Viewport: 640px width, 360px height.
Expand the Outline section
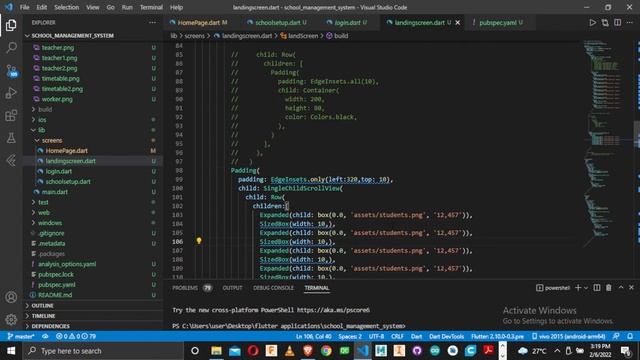pyautogui.click(x=93, y=305)
